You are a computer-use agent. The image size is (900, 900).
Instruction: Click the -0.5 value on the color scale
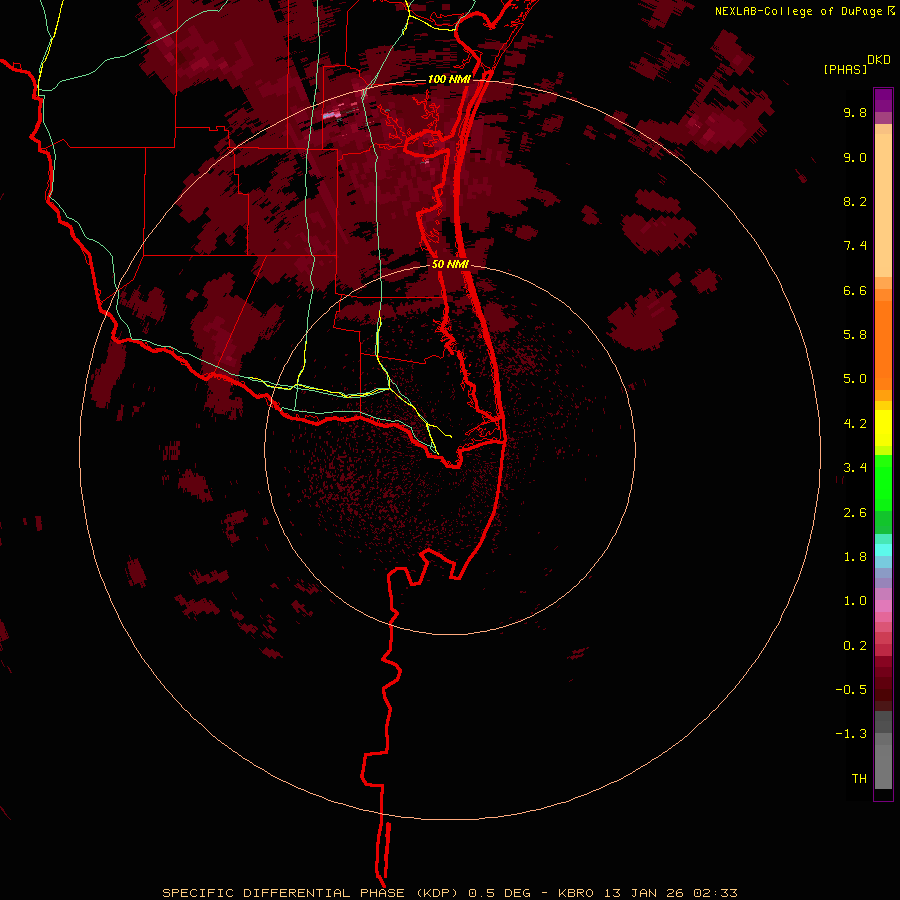click(851, 690)
